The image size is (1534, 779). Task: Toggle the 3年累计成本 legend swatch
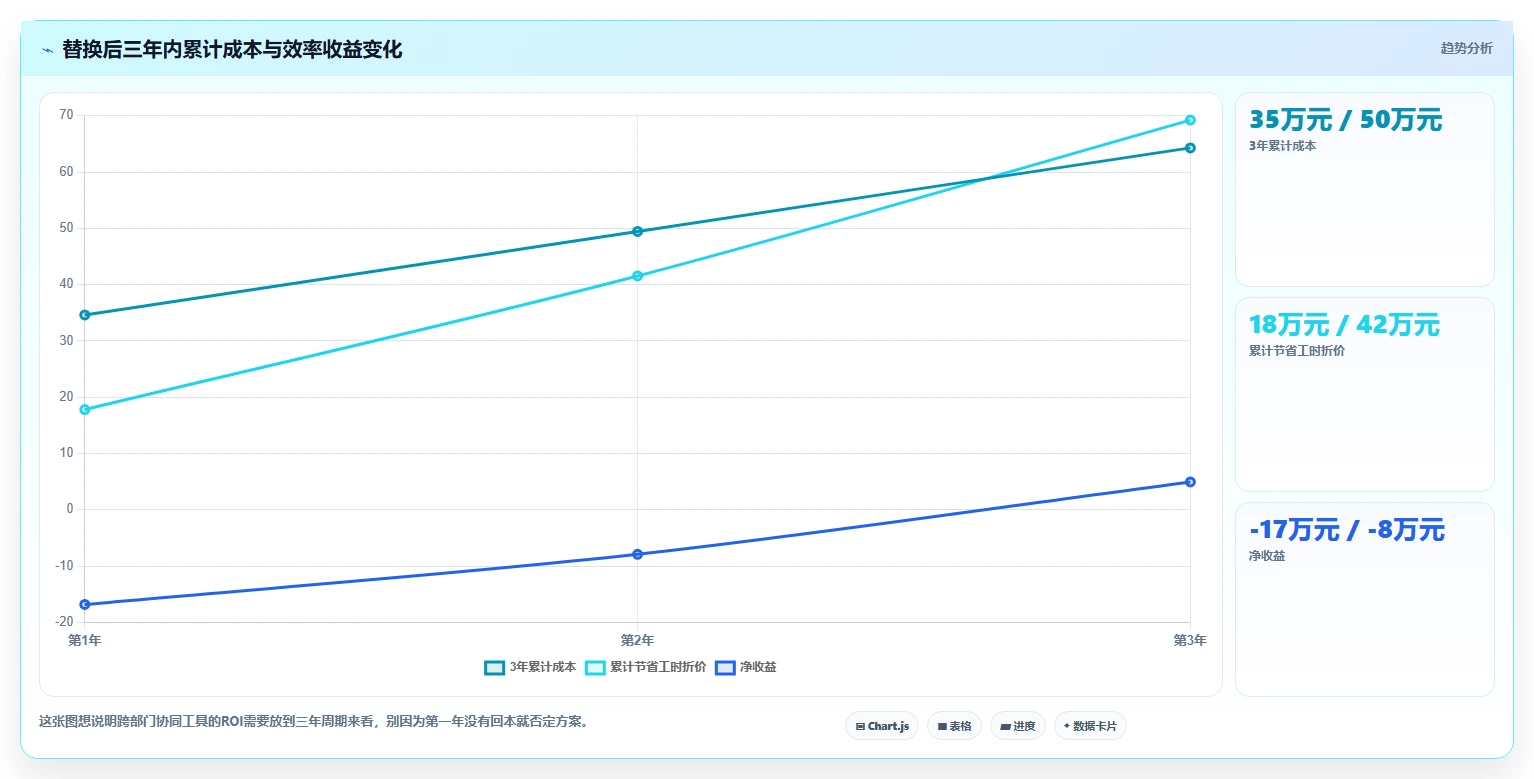pos(494,667)
